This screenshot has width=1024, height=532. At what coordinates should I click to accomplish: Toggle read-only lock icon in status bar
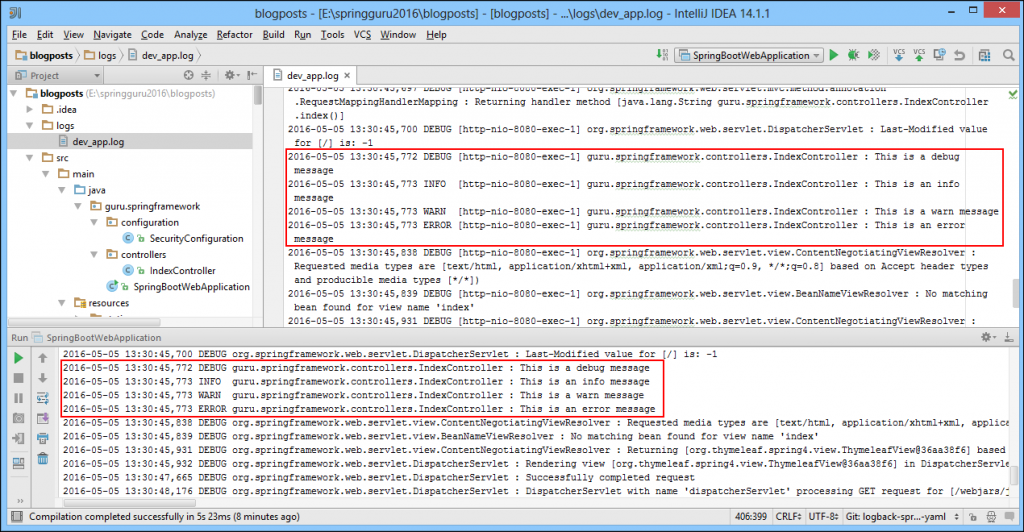(x=972, y=516)
